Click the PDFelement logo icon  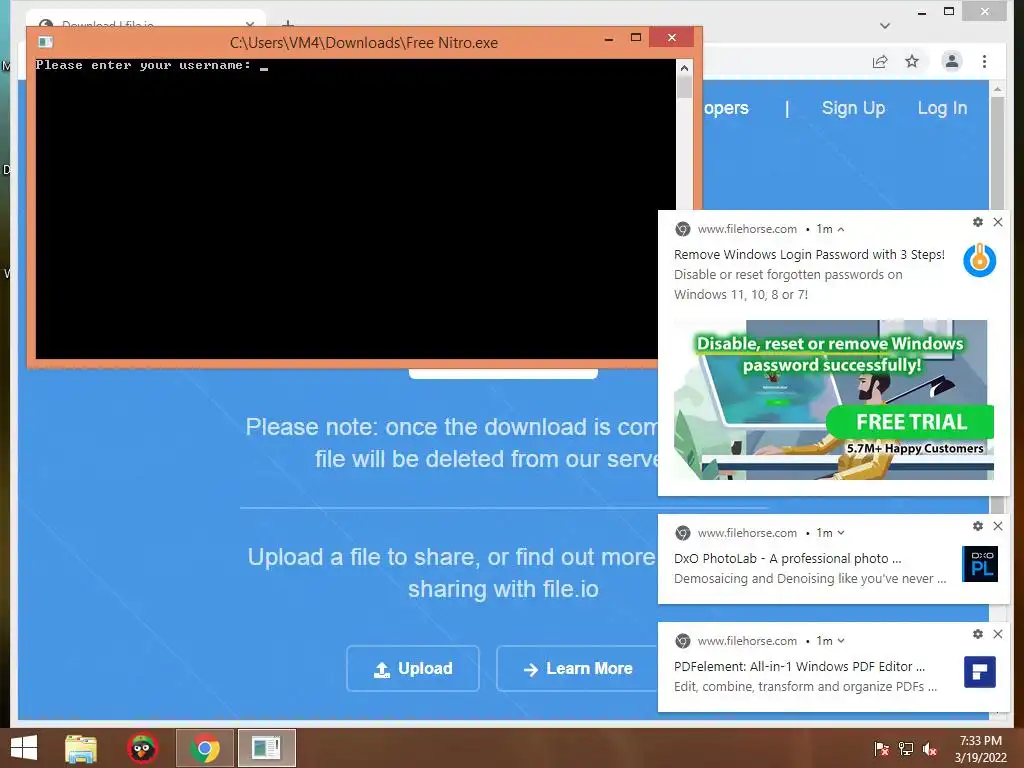click(x=980, y=672)
